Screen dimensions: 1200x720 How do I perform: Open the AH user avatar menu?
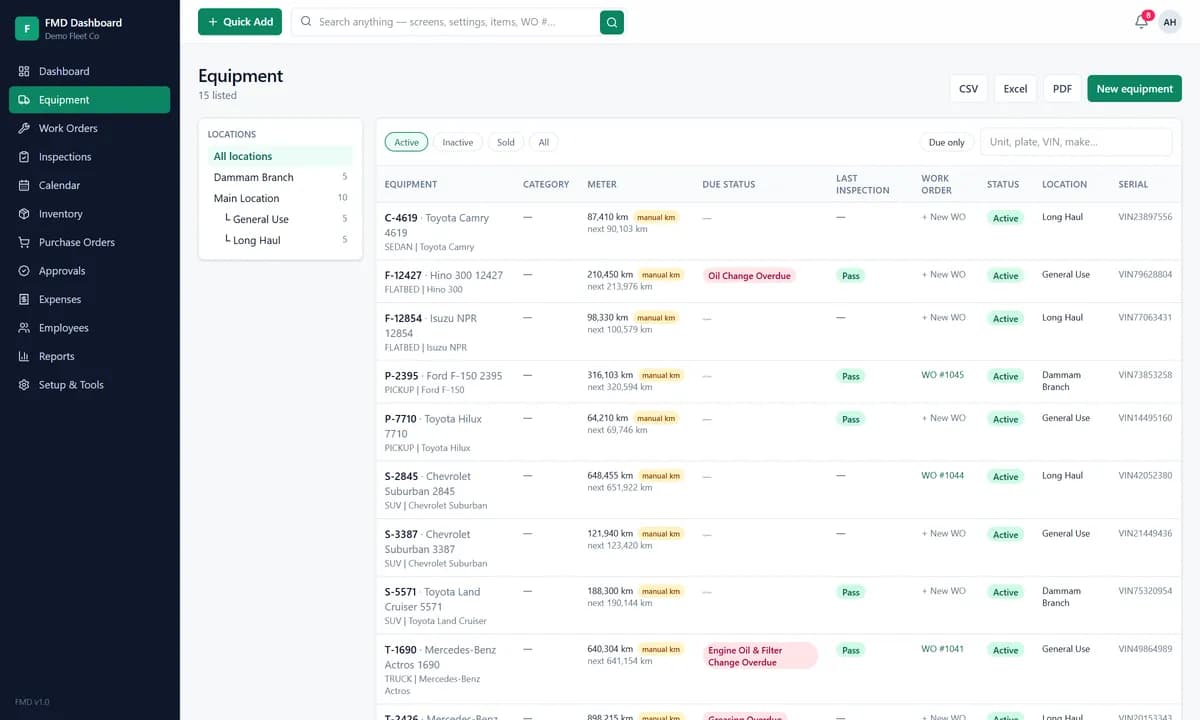[x=1170, y=22]
